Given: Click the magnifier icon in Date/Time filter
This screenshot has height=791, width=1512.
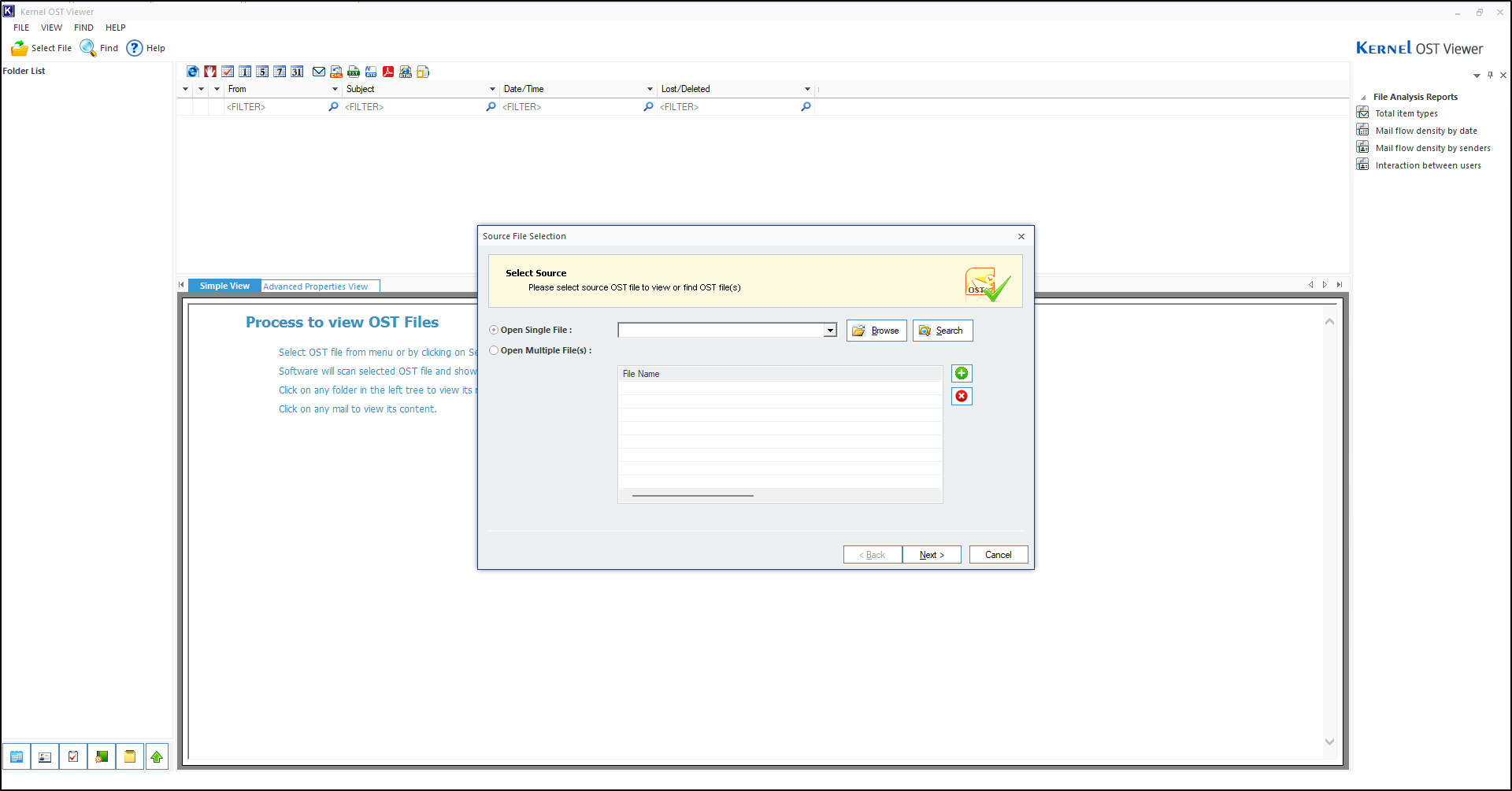Looking at the screenshot, I should (648, 107).
